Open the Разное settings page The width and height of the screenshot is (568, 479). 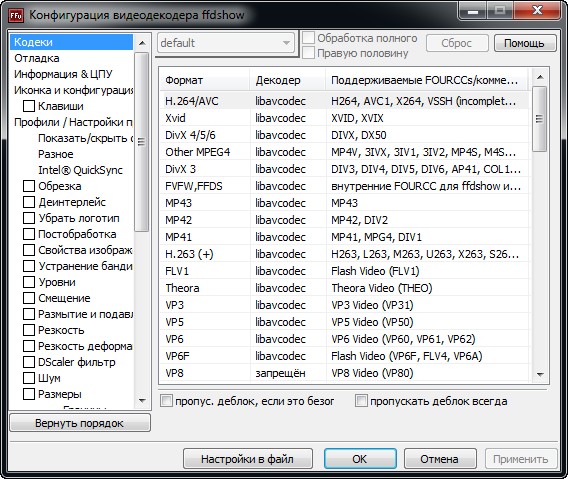(x=56, y=154)
